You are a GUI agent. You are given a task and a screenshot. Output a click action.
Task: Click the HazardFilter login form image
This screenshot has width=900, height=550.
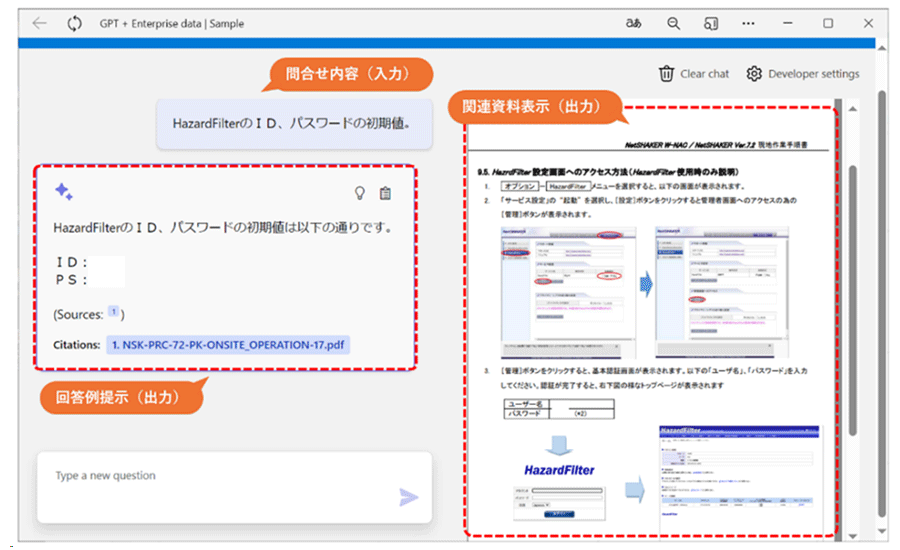(559, 502)
